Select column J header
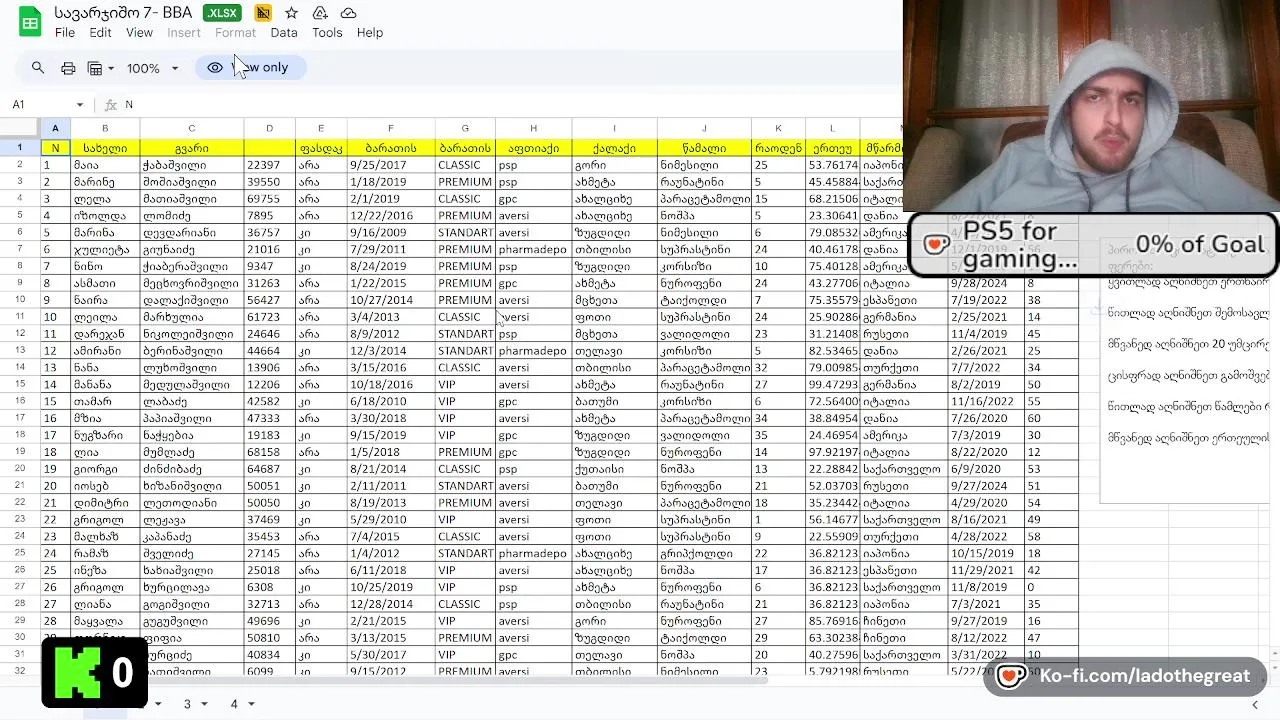The image size is (1280, 720). [x=704, y=128]
